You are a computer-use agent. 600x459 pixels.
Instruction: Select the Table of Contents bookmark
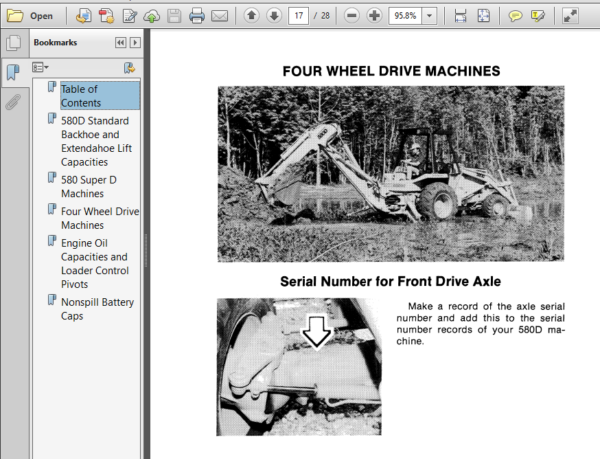pos(100,96)
